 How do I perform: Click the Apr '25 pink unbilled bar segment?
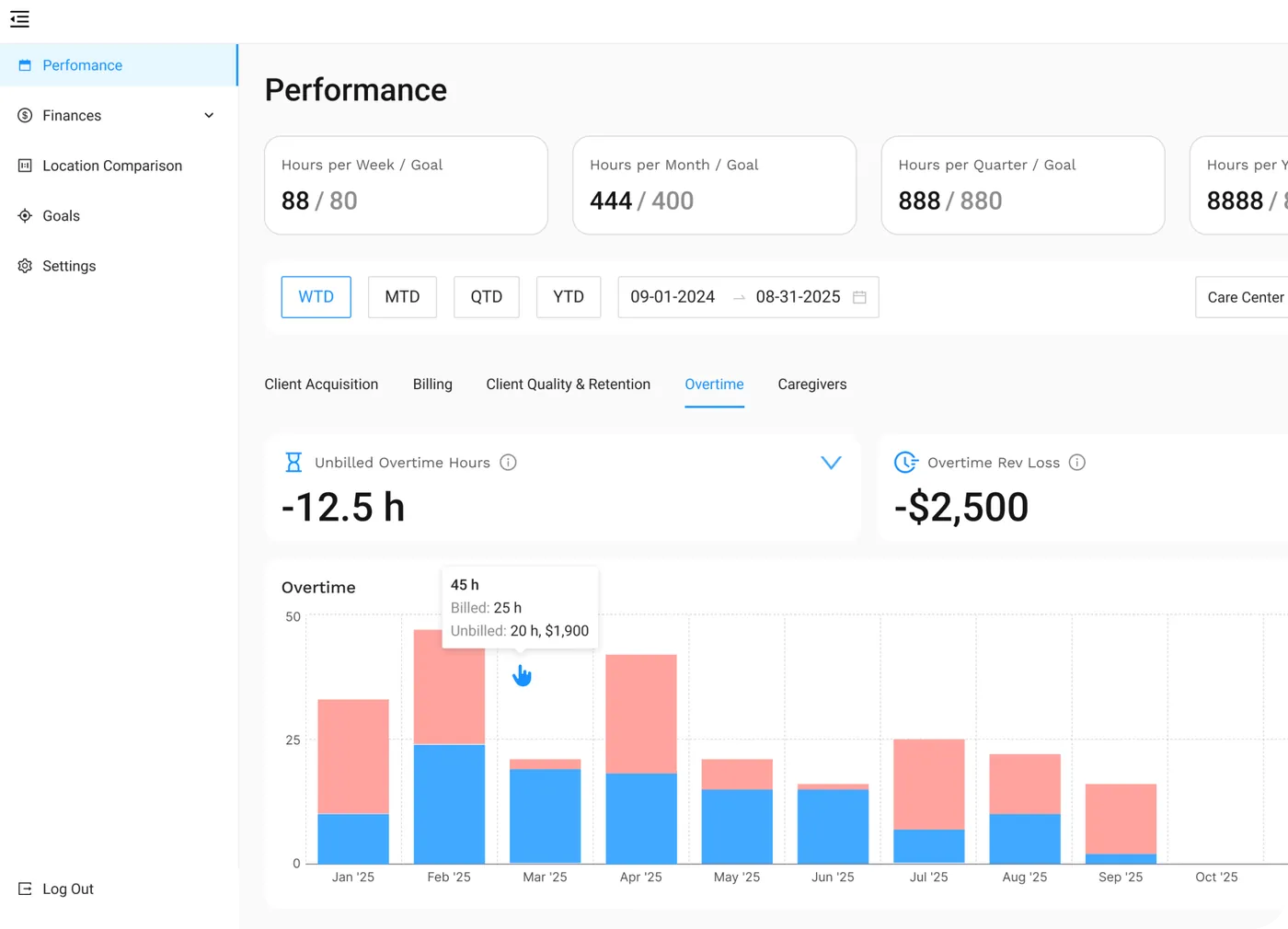tap(641, 714)
